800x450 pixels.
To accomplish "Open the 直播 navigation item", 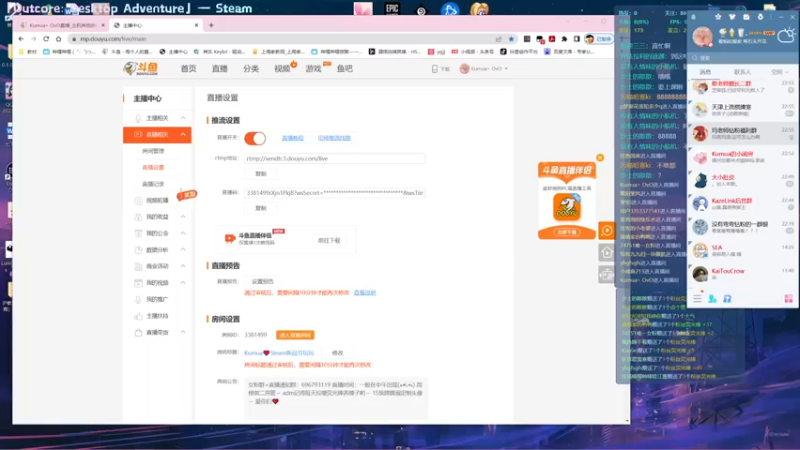I will coord(220,68).
